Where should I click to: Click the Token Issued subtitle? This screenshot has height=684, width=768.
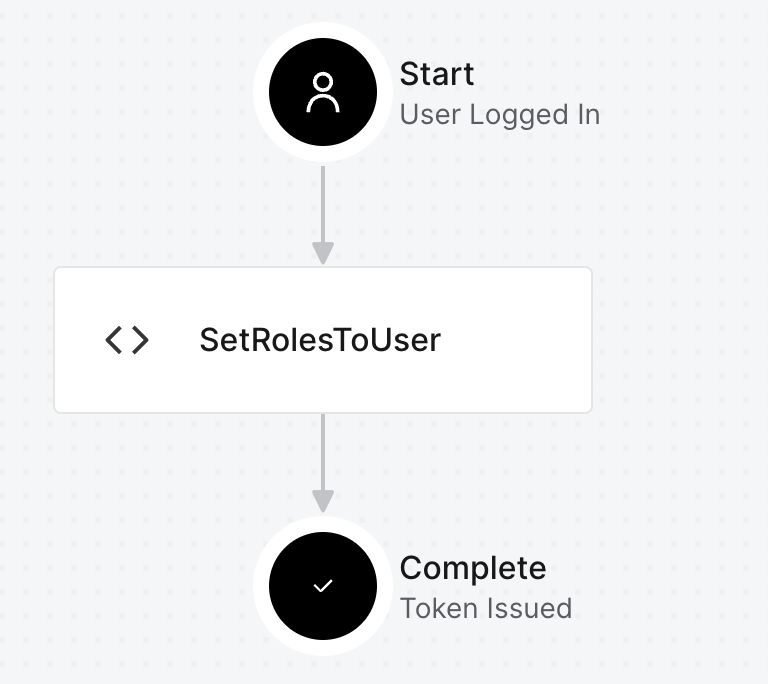pos(486,608)
